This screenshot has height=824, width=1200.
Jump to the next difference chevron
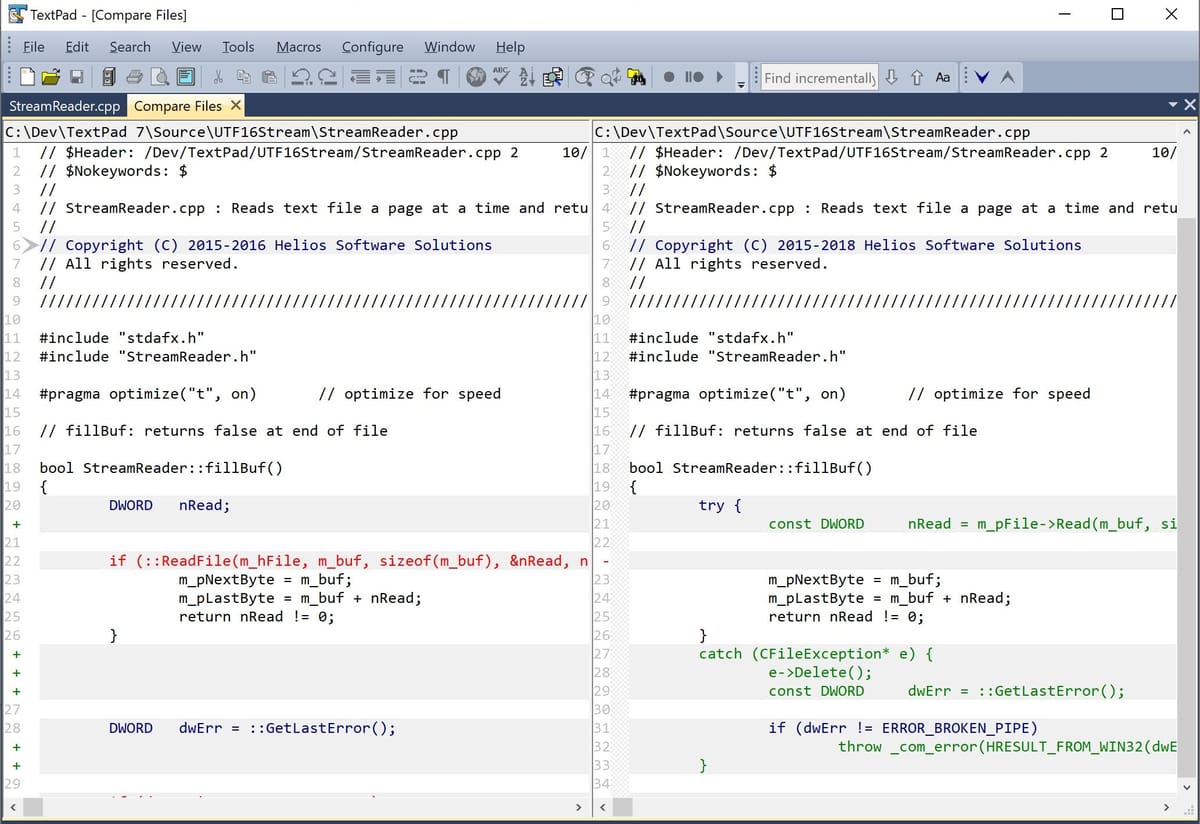pyautogui.click(x=983, y=77)
